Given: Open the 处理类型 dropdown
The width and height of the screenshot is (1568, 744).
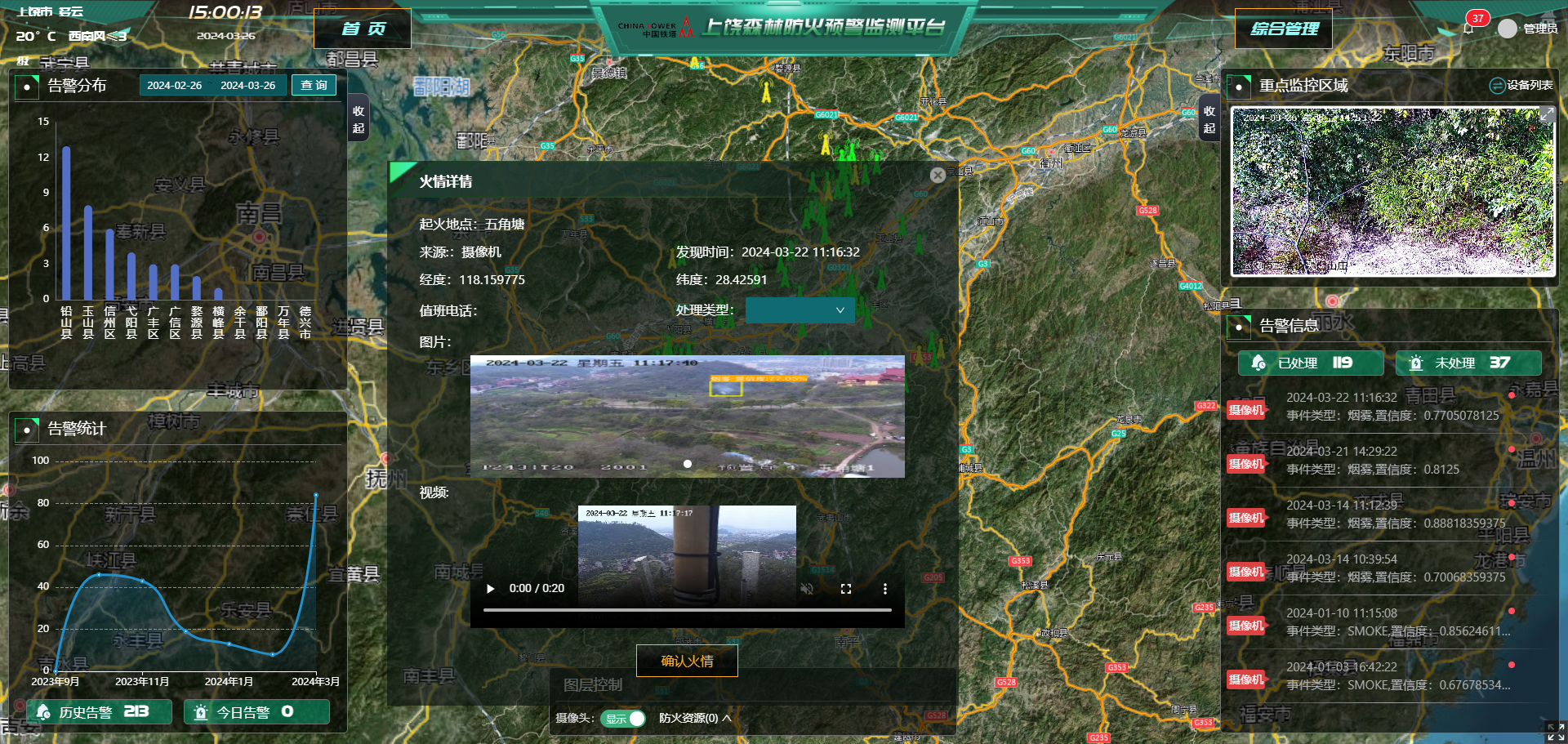Looking at the screenshot, I should point(800,310).
